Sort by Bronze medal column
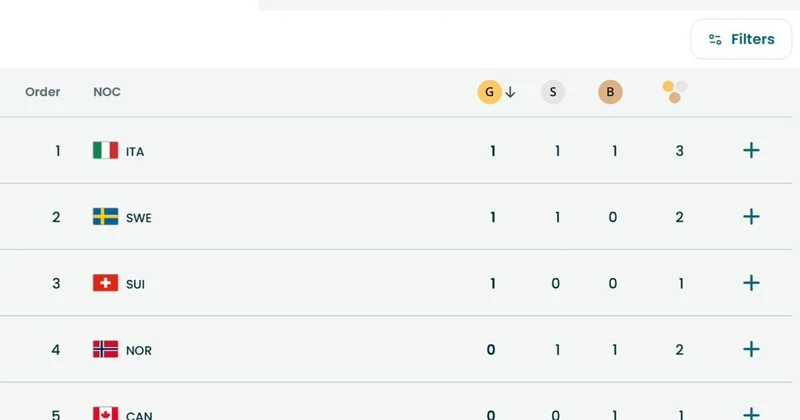Image resolution: width=800 pixels, height=420 pixels. pyautogui.click(x=610, y=92)
